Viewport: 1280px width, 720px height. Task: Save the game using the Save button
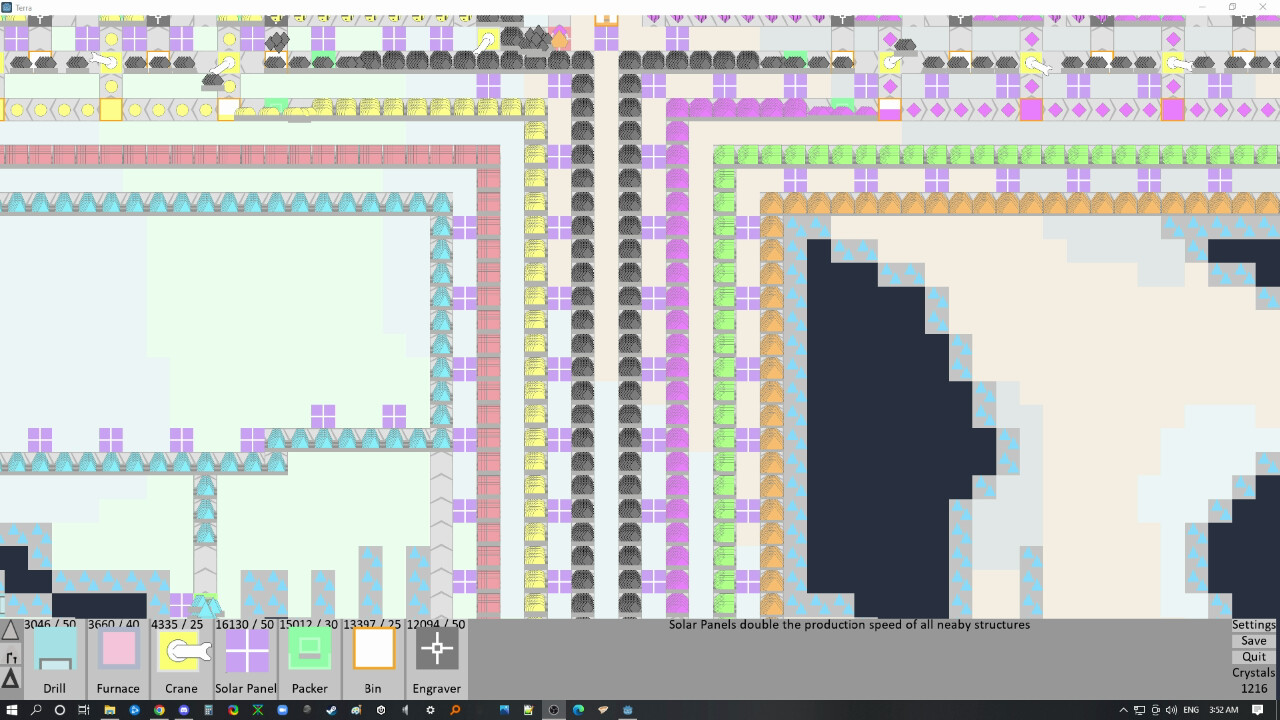pyautogui.click(x=1253, y=640)
